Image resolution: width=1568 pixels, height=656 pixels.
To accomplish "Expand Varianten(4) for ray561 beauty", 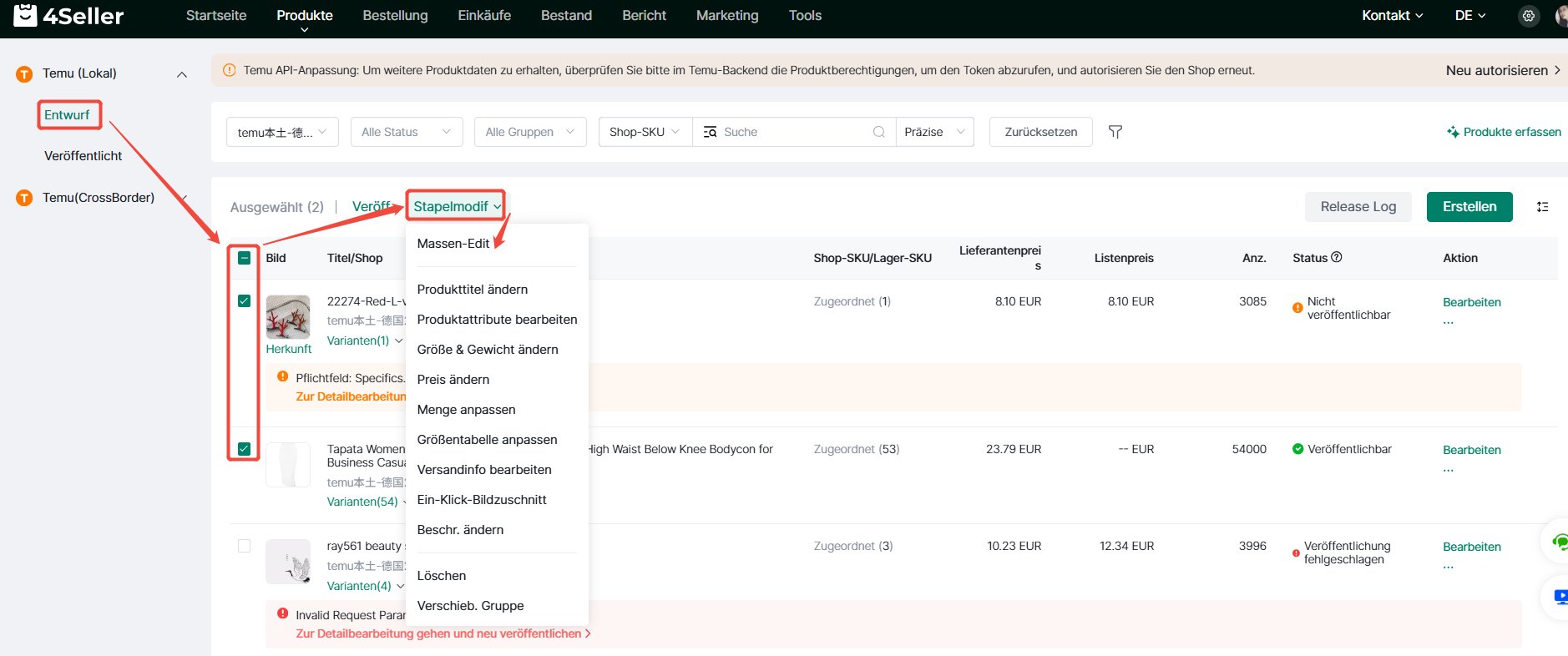I will pos(366,586).
